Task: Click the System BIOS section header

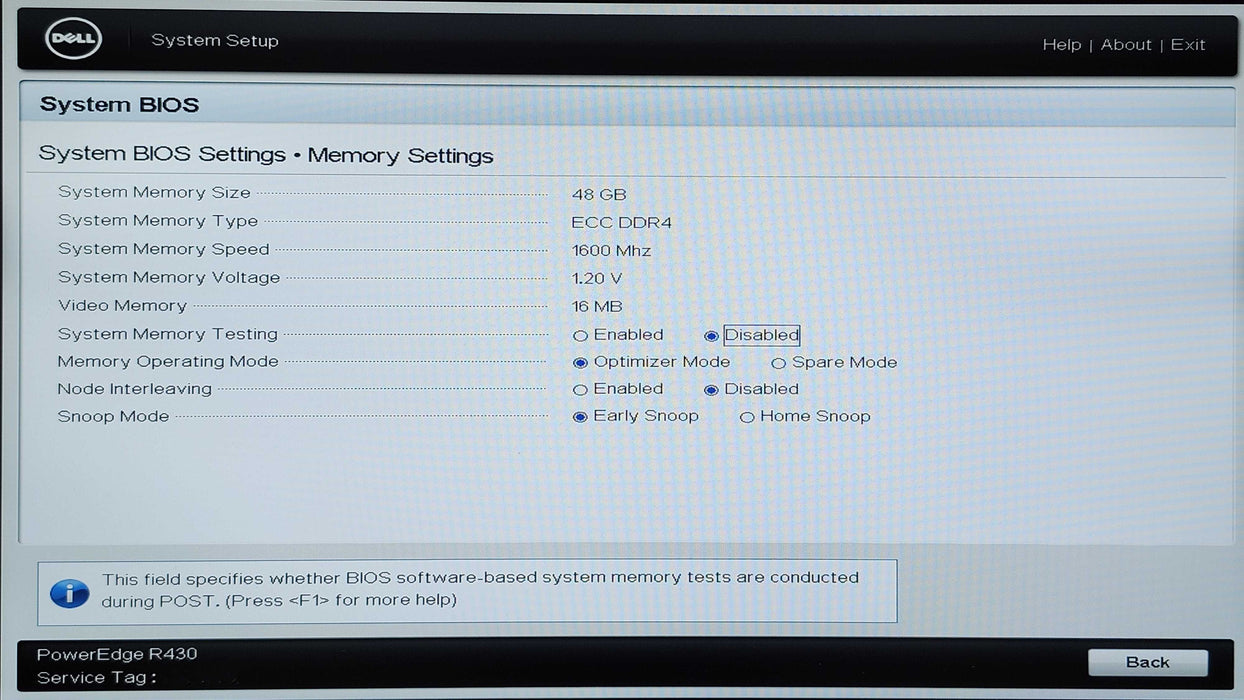Action: coord(119,105)
